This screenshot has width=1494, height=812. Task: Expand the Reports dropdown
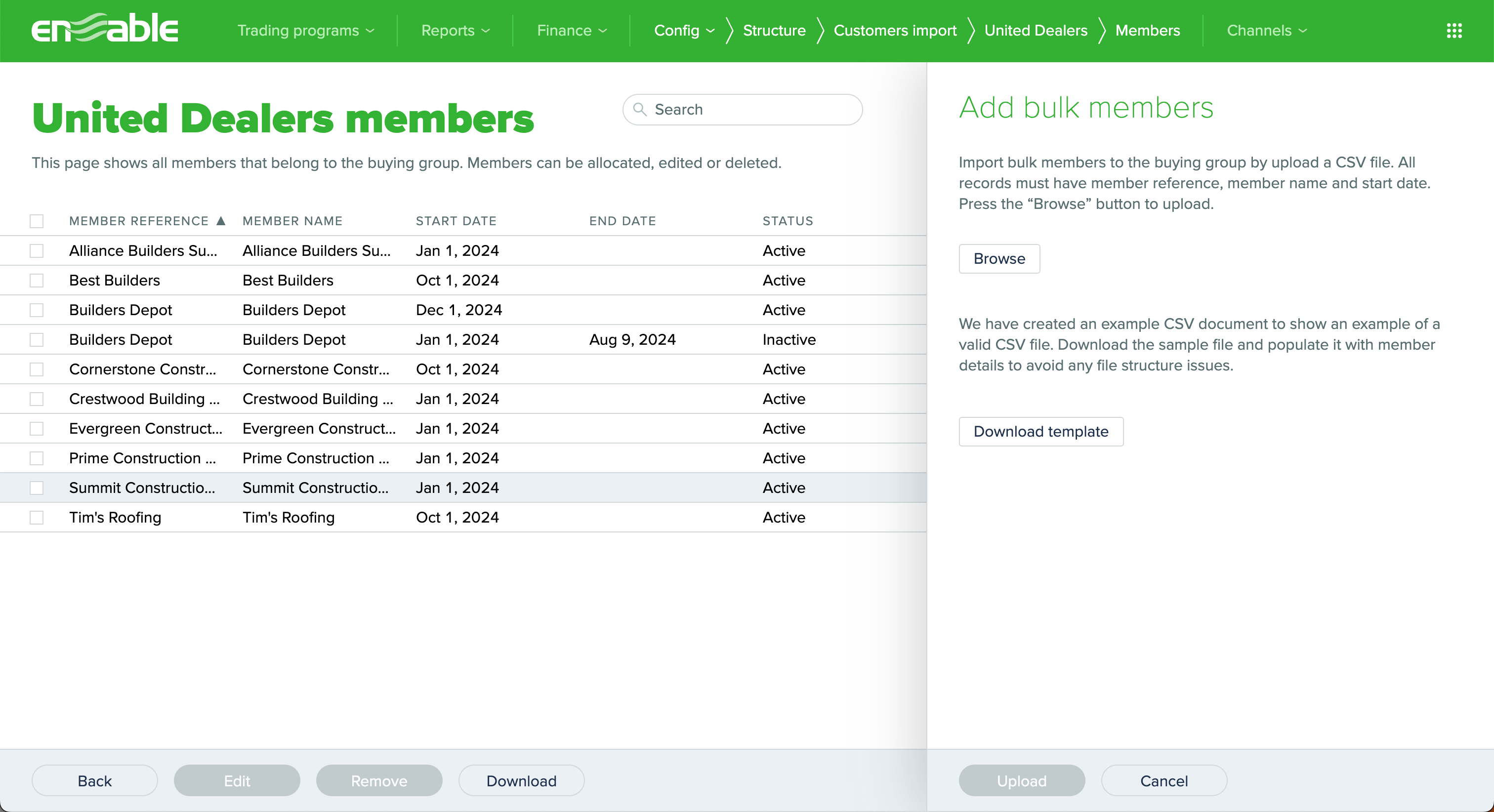456,30
